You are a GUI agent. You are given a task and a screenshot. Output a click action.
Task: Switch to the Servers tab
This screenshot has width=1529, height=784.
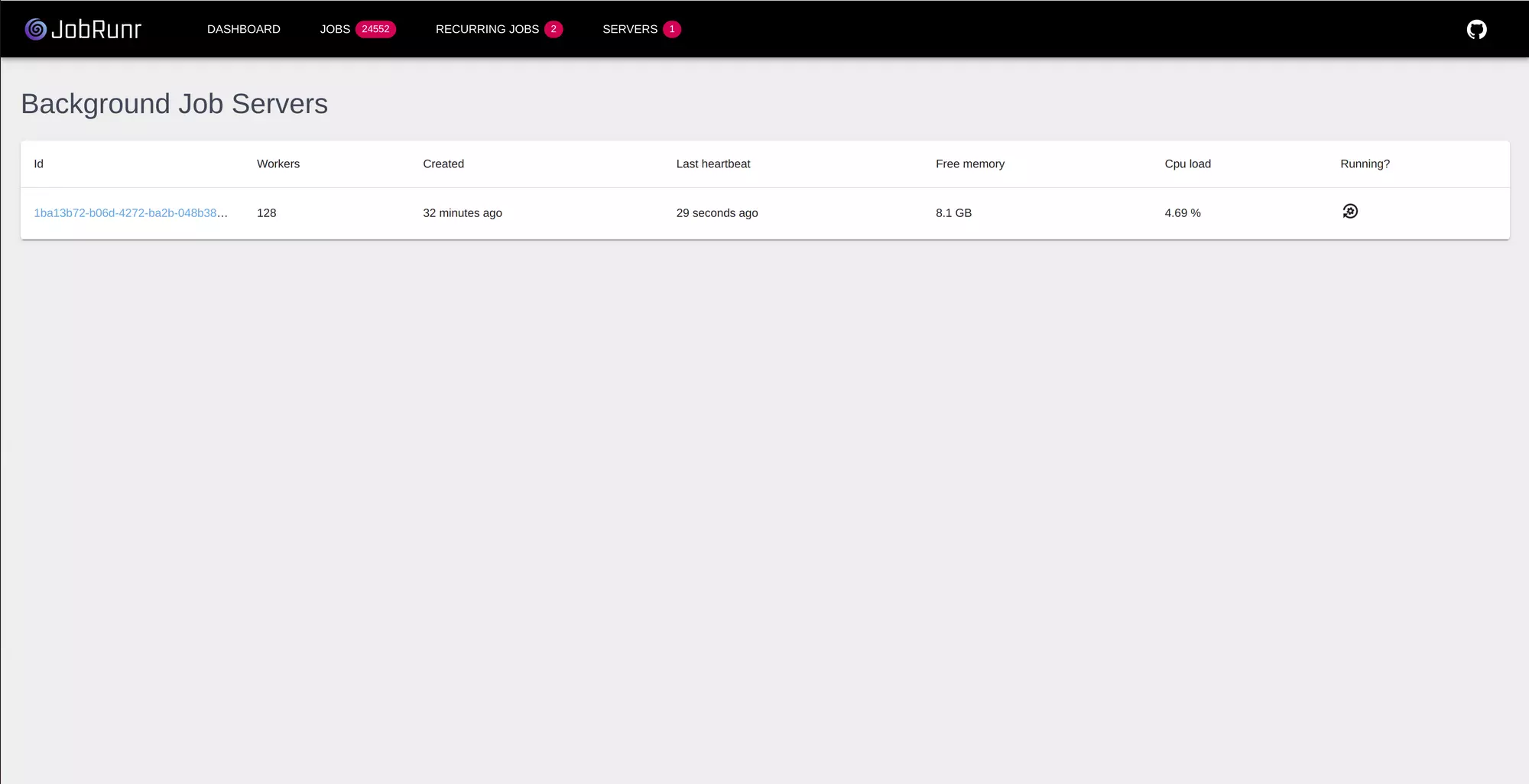[630, 29]
